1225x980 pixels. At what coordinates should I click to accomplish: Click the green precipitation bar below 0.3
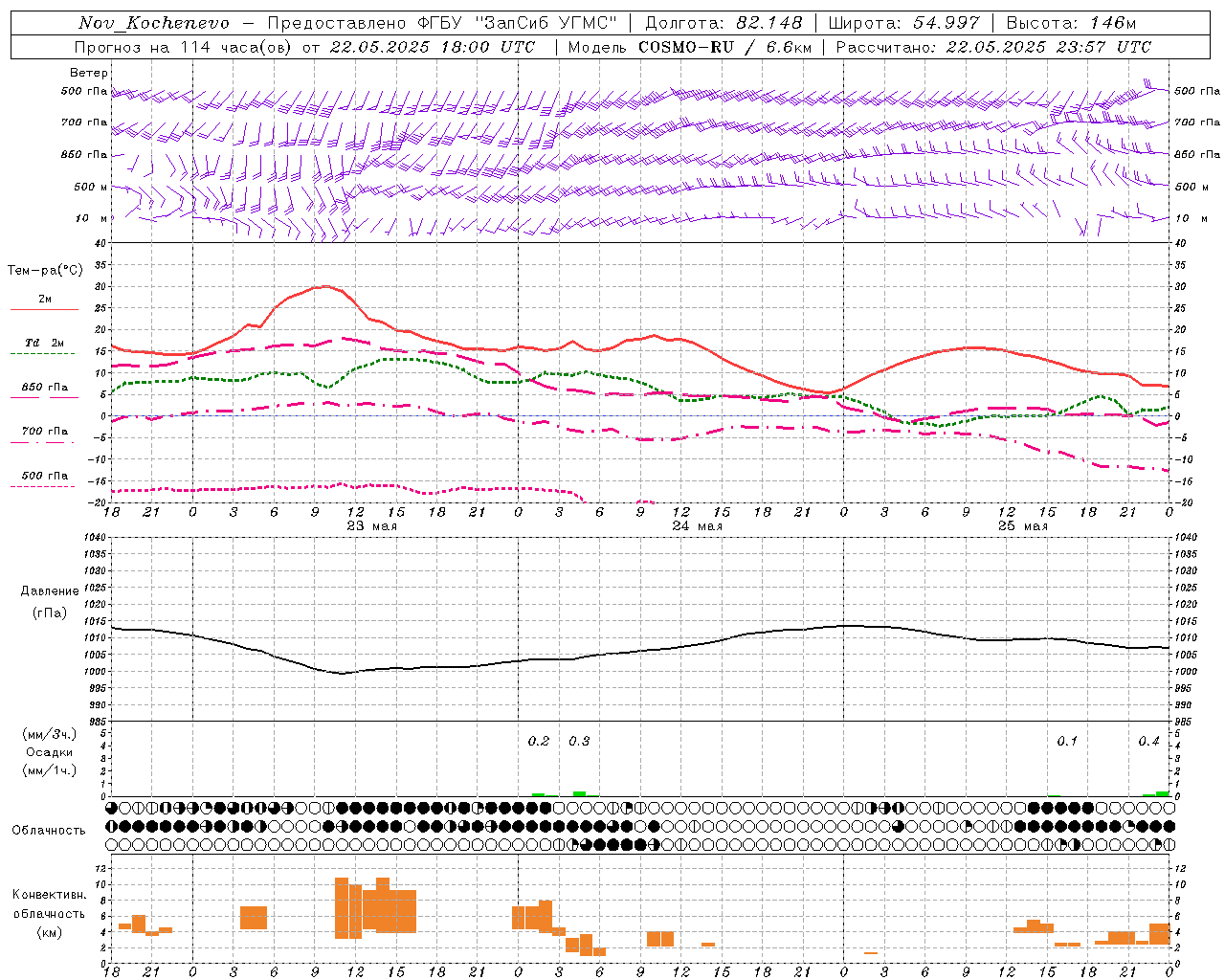(579, 794)
